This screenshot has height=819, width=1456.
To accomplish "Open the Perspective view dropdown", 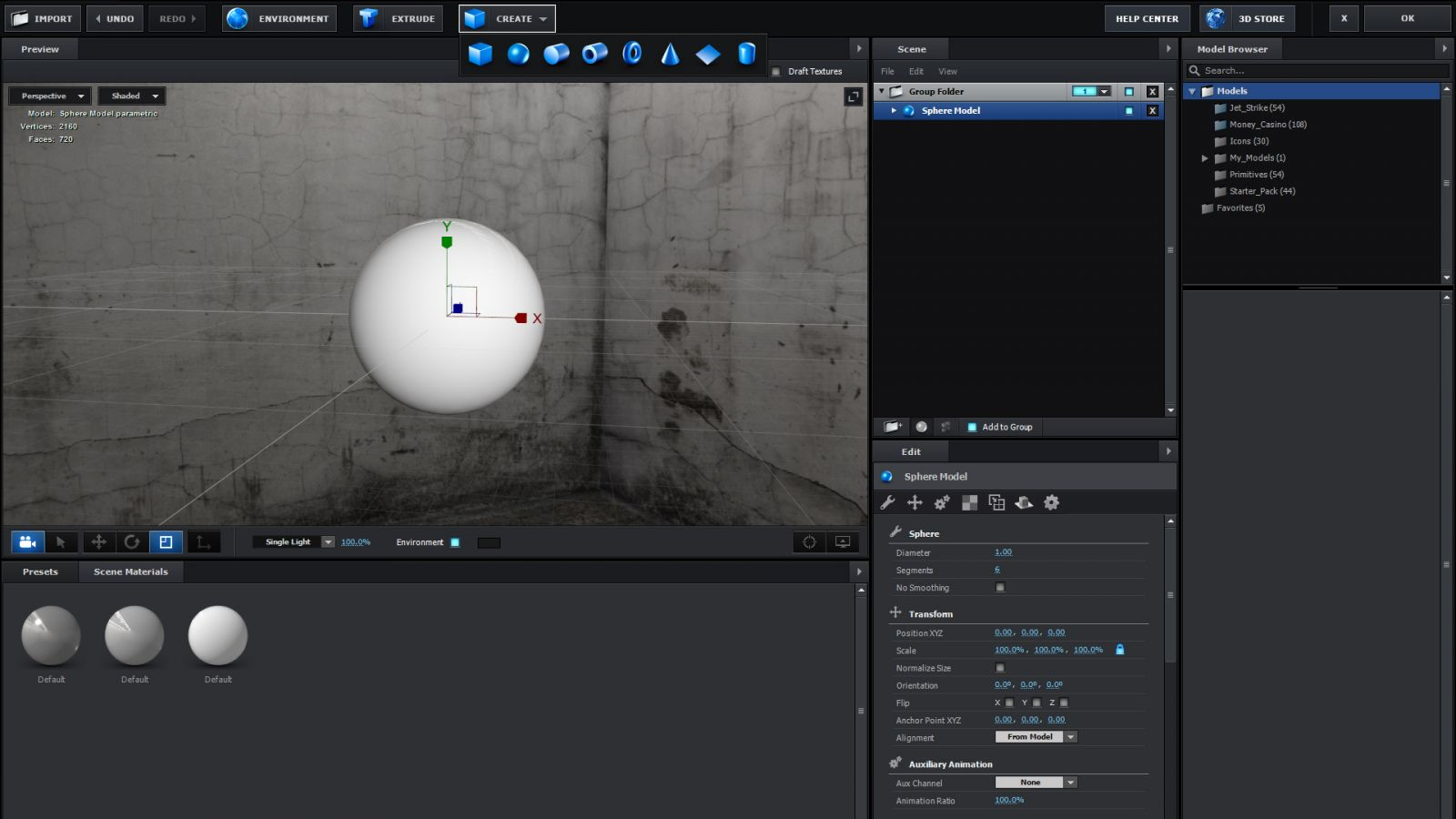I will click(x=51, y=96).
